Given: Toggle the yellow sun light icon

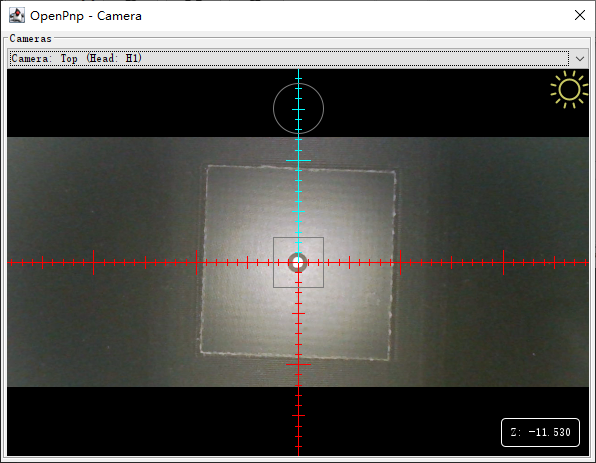Looking at the screenshot, I should [569, 90].
